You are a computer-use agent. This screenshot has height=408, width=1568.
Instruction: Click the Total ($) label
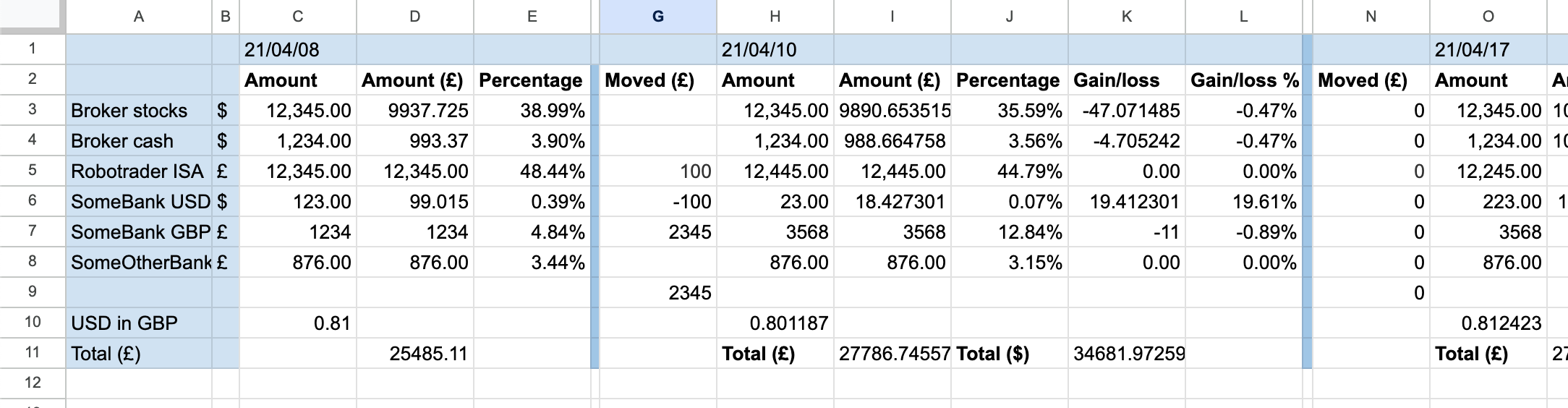coord(1010,353)
